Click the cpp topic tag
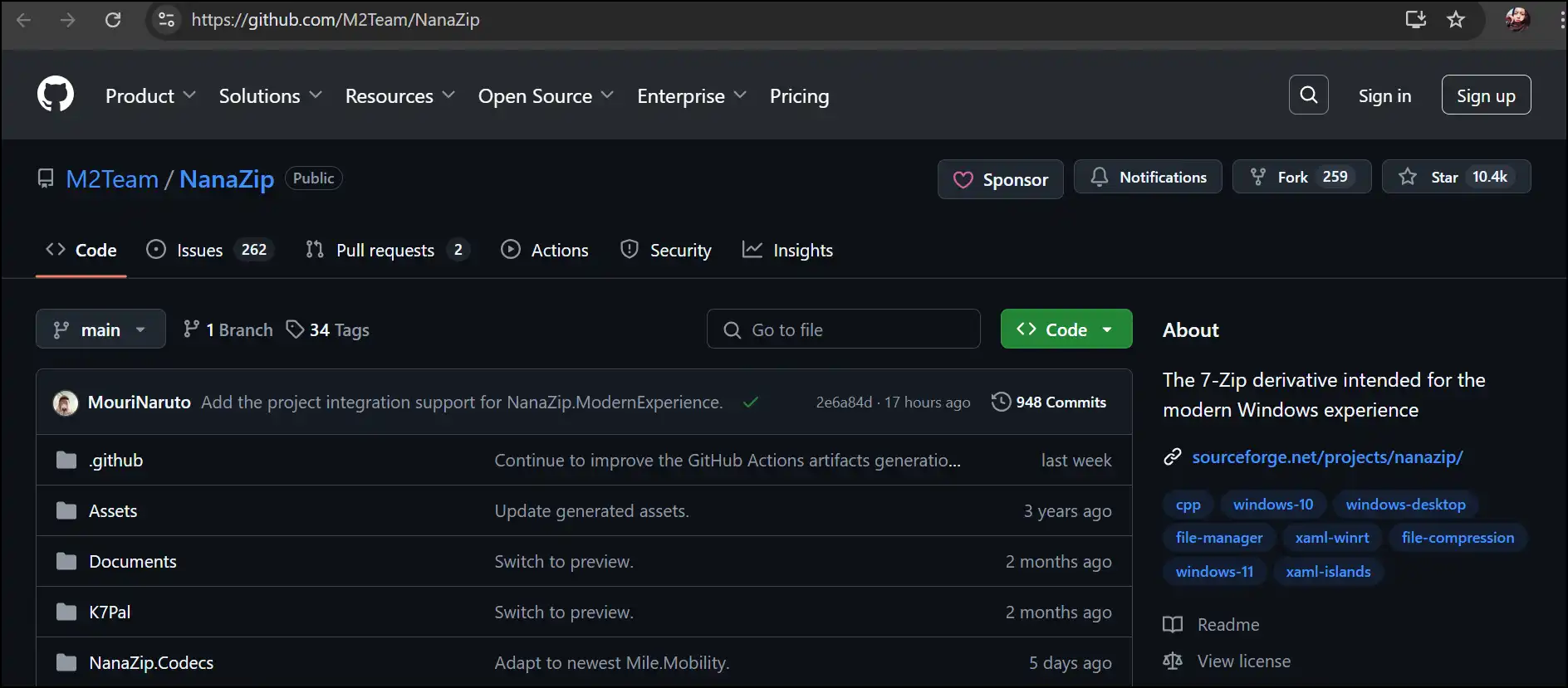Viewport: 1568px width, 688px height. pos(1188,505)
